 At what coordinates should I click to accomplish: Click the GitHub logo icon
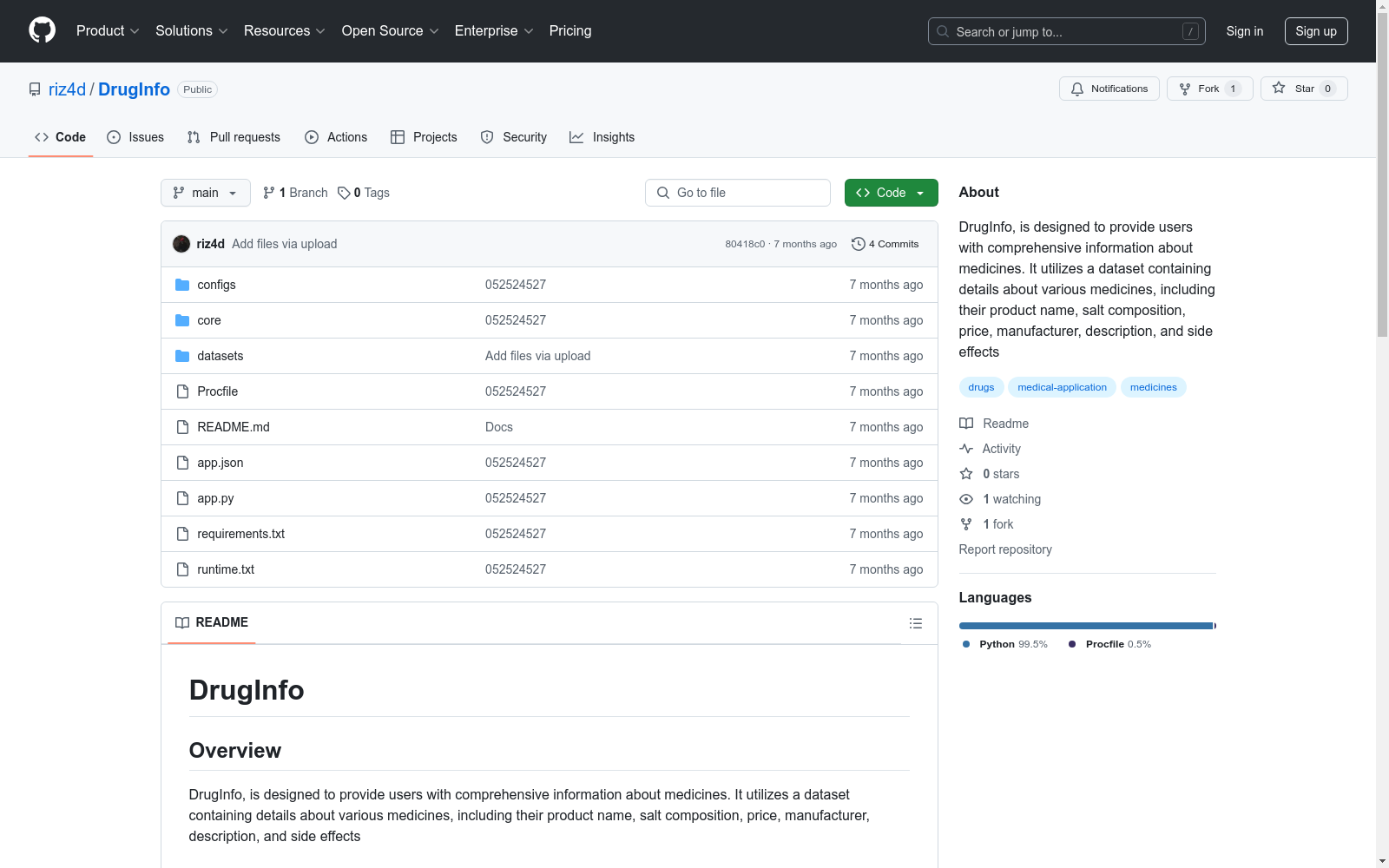pos(42,30)
